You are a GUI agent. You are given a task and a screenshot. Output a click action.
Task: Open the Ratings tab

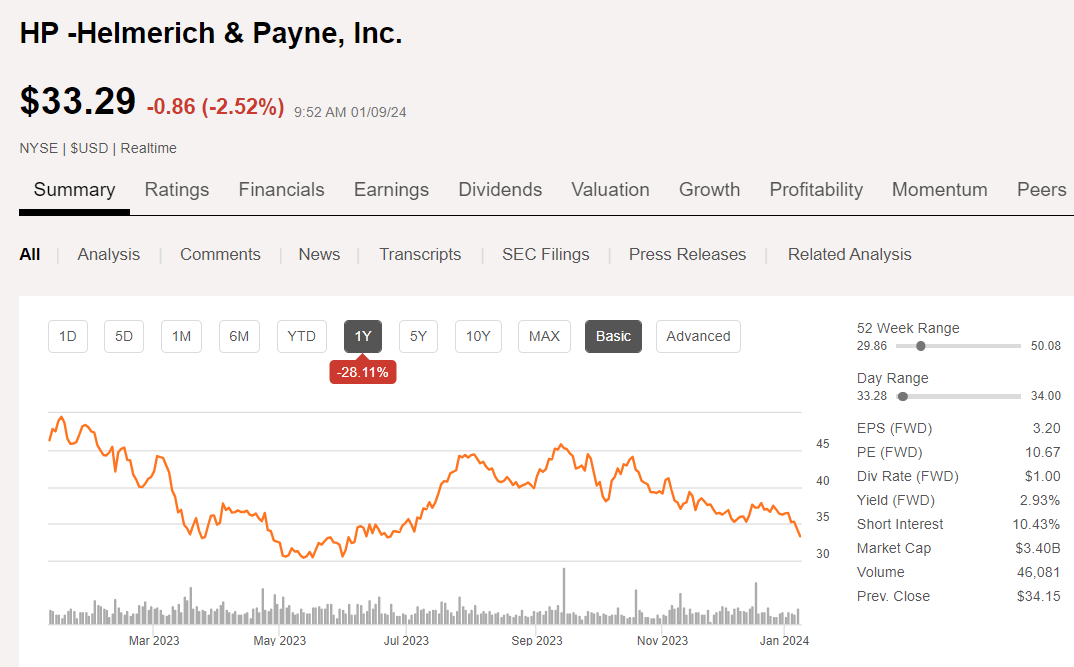click(177, 189)
